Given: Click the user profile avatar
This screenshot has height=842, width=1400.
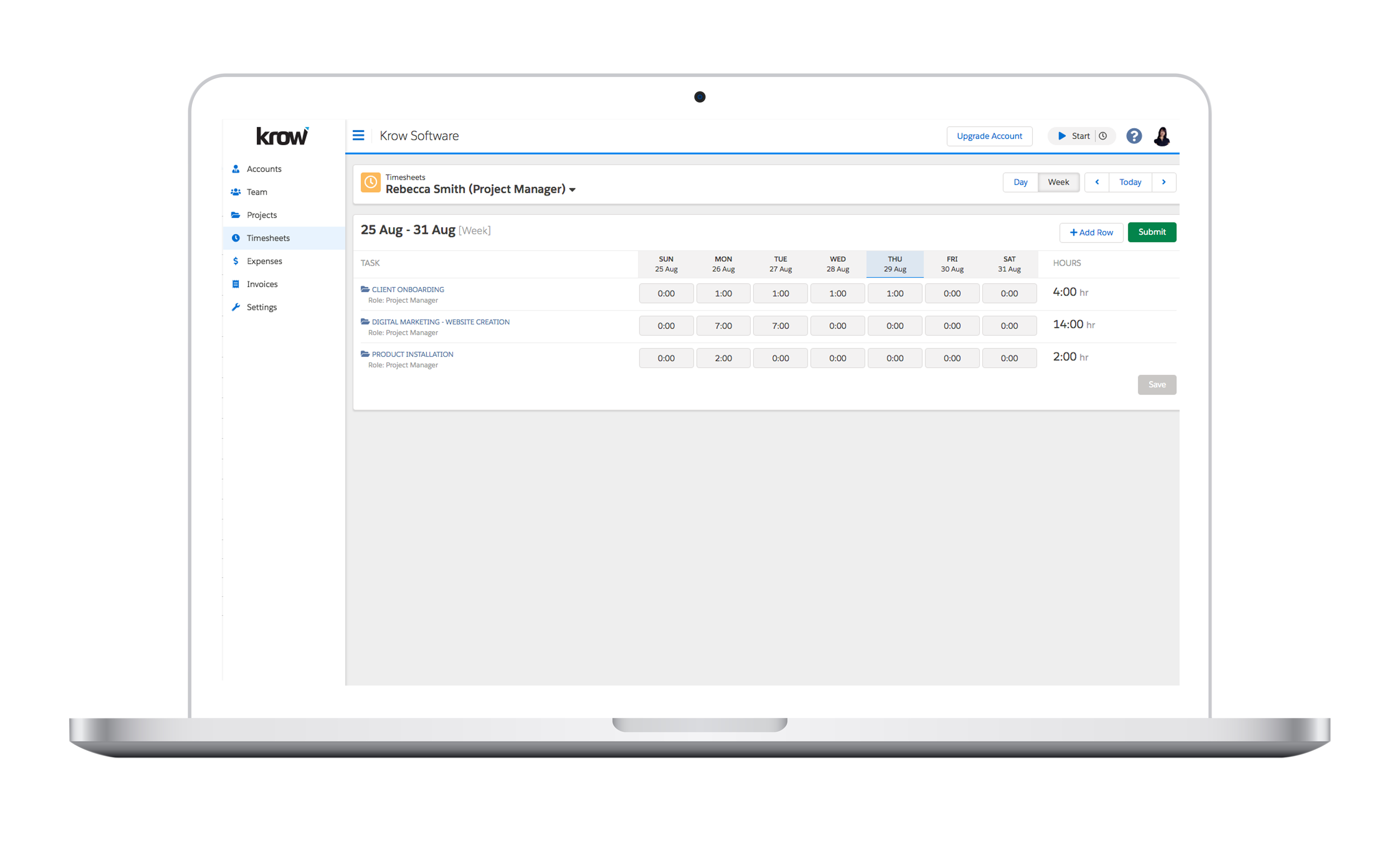Looking at the screenshot, I should click(1161, 136).
